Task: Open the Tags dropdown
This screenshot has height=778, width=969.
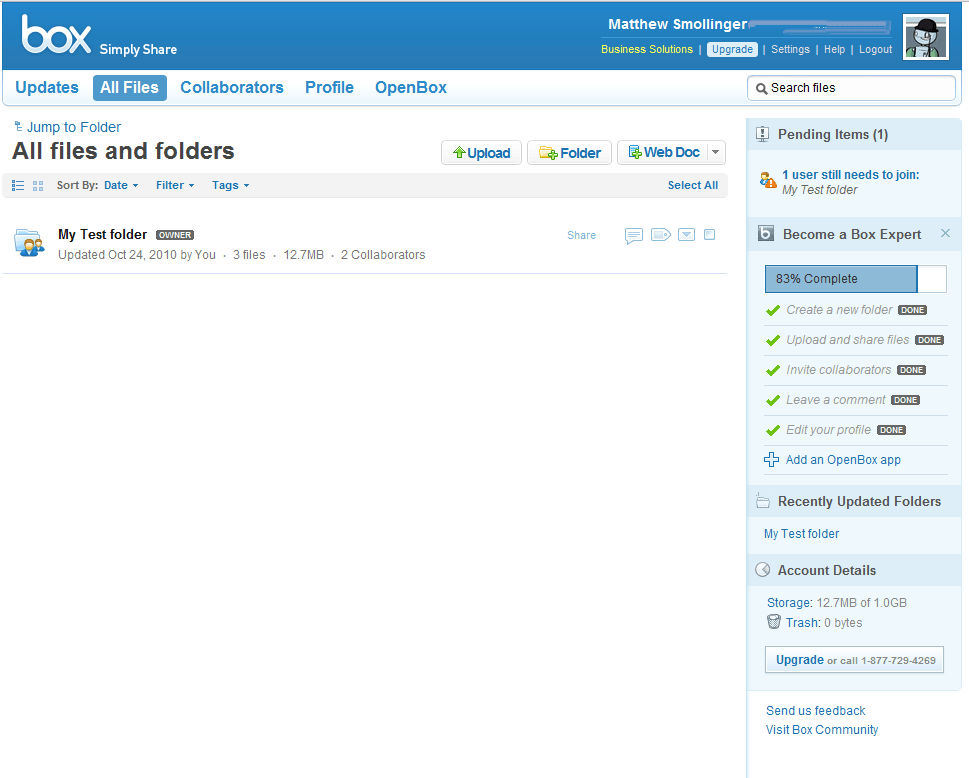Action: point(231,185)
